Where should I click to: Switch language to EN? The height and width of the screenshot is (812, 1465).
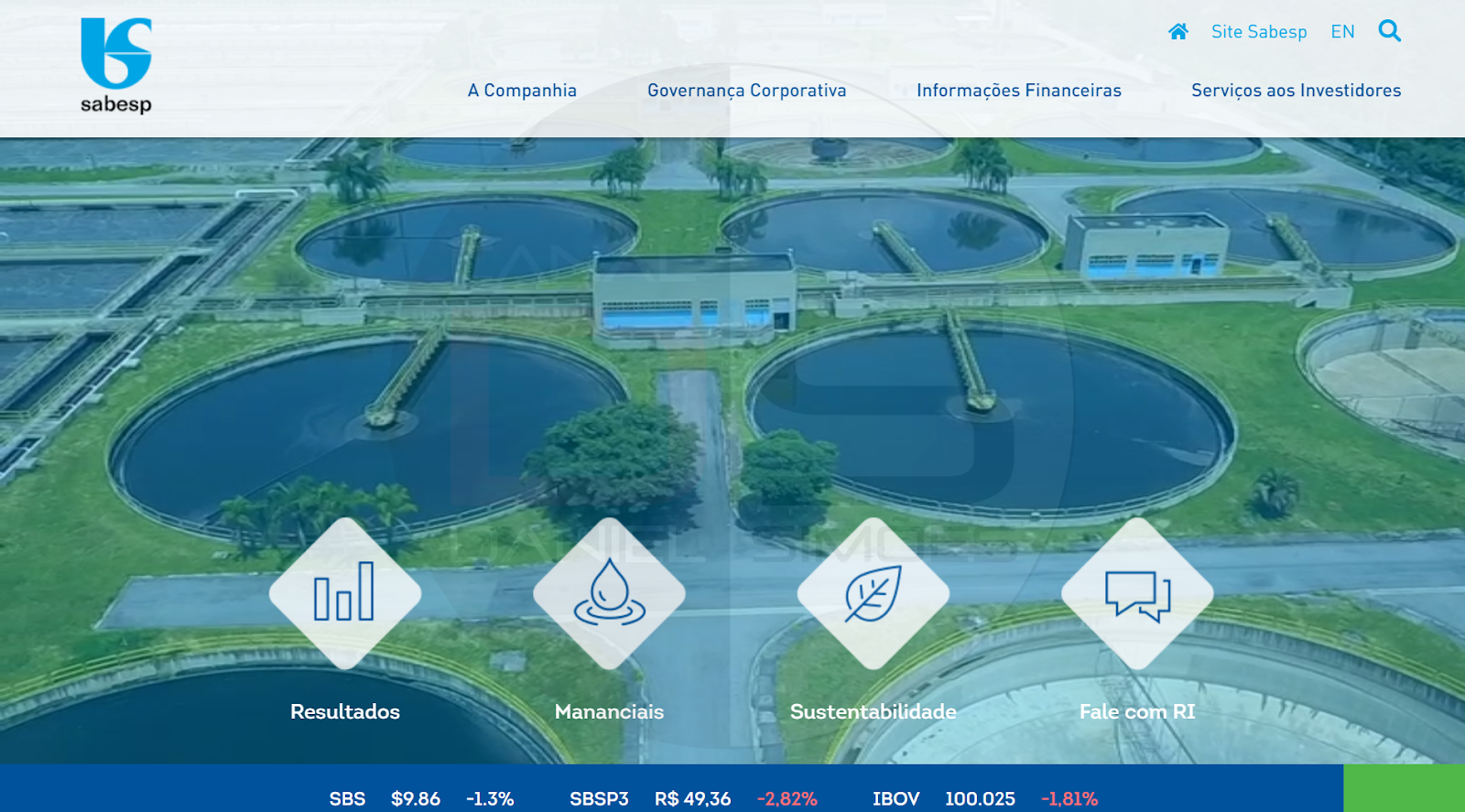(x=1342, y=32)
